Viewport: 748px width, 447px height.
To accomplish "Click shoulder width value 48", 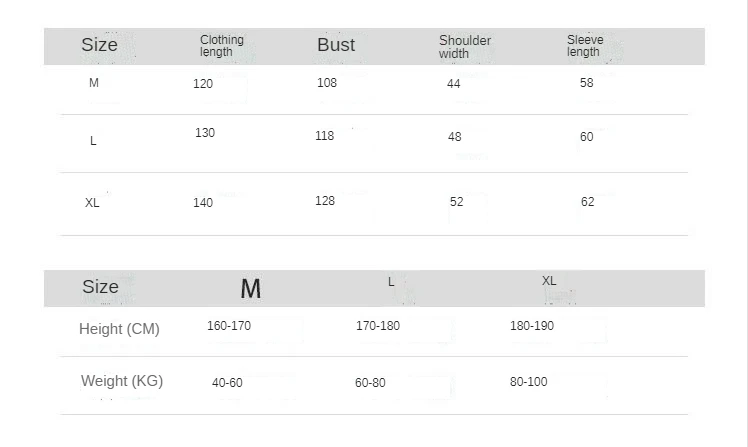I will pyautogui.click(x=455, y=137).
